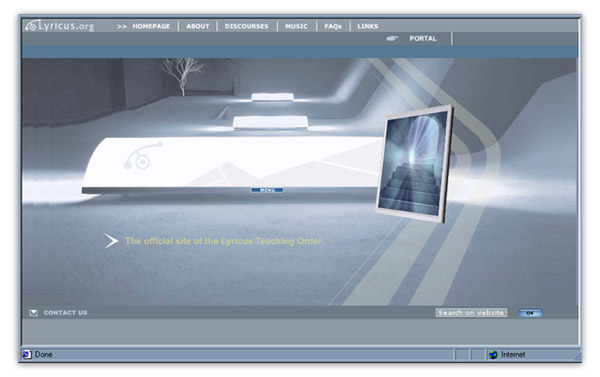Click the OK search button
The image size is (600, 377).
click(530, 313)
